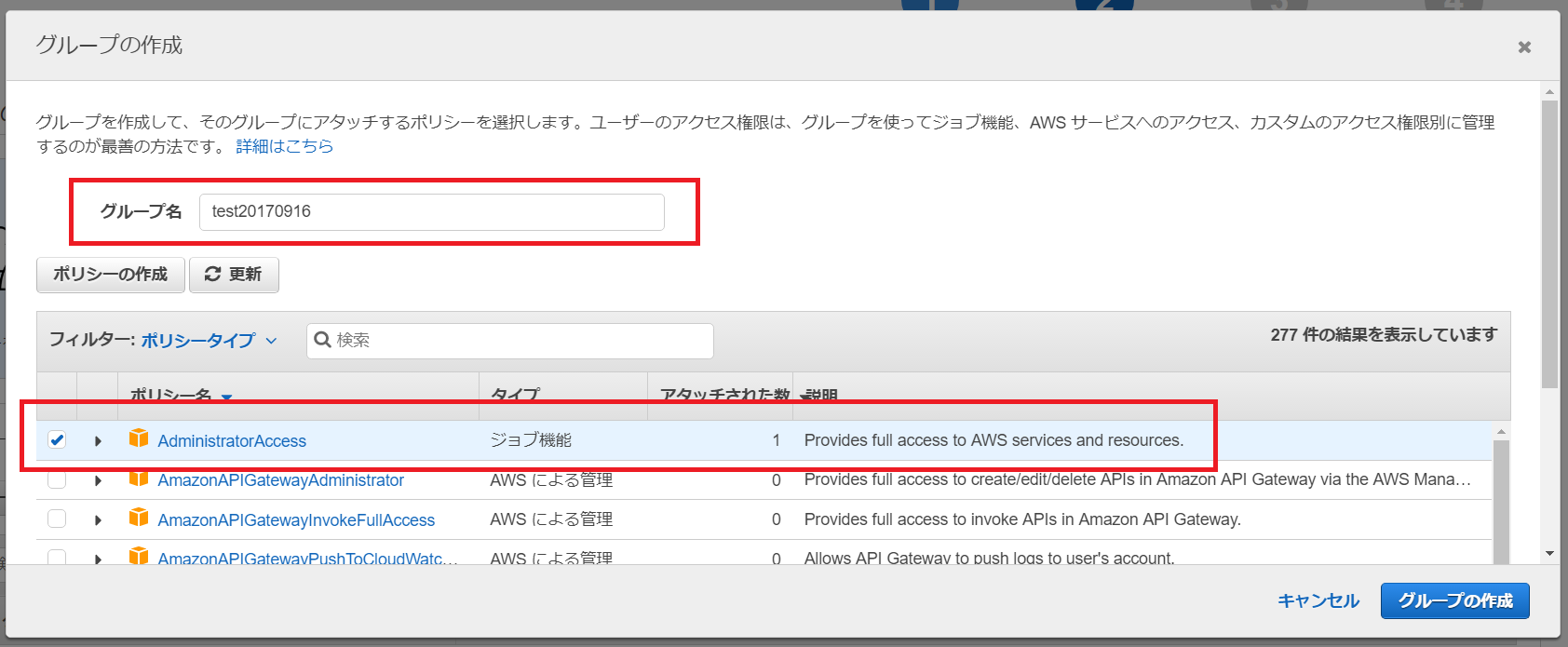Click AWS による管理 in the AmazonAPIGatewayInvokeFullAccess row
The image size is (1568, 647).
[x=551, y=519]
